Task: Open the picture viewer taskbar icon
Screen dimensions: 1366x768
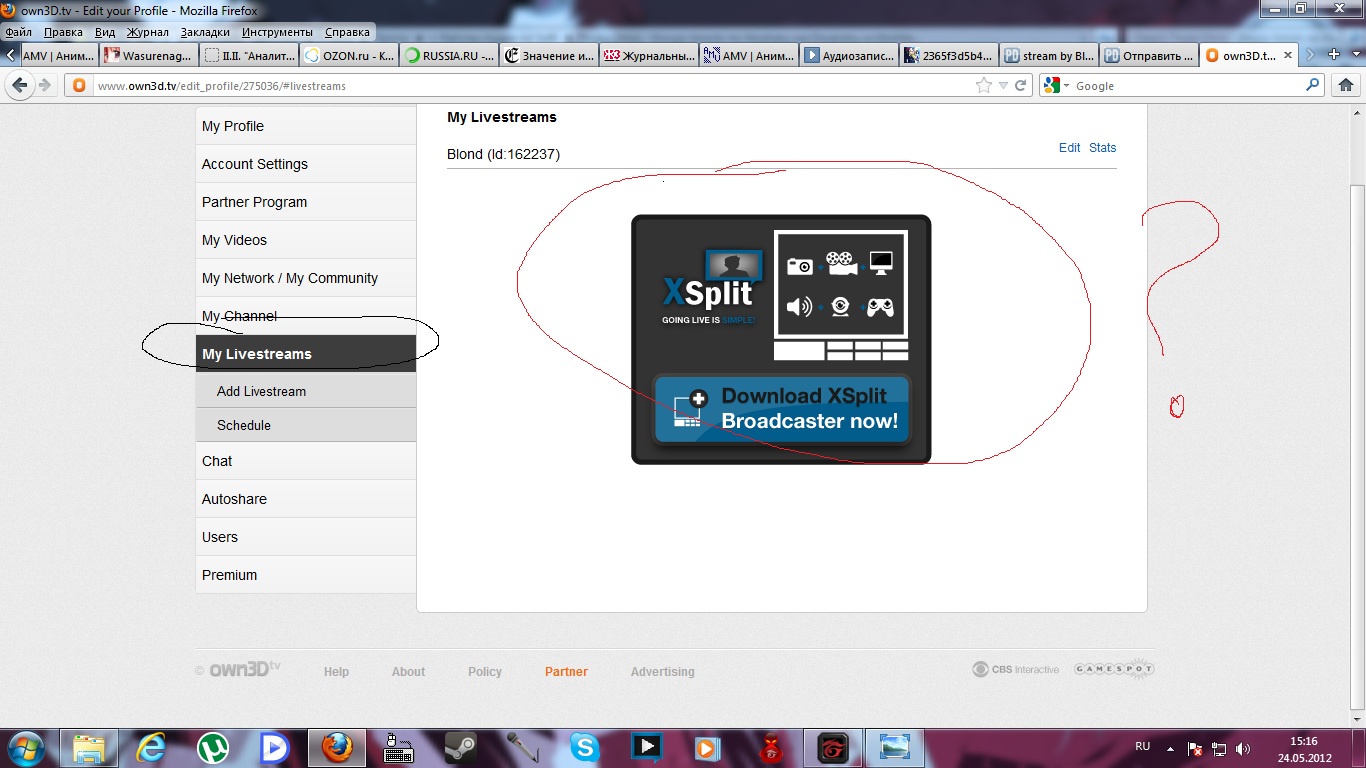Action: 895,747
